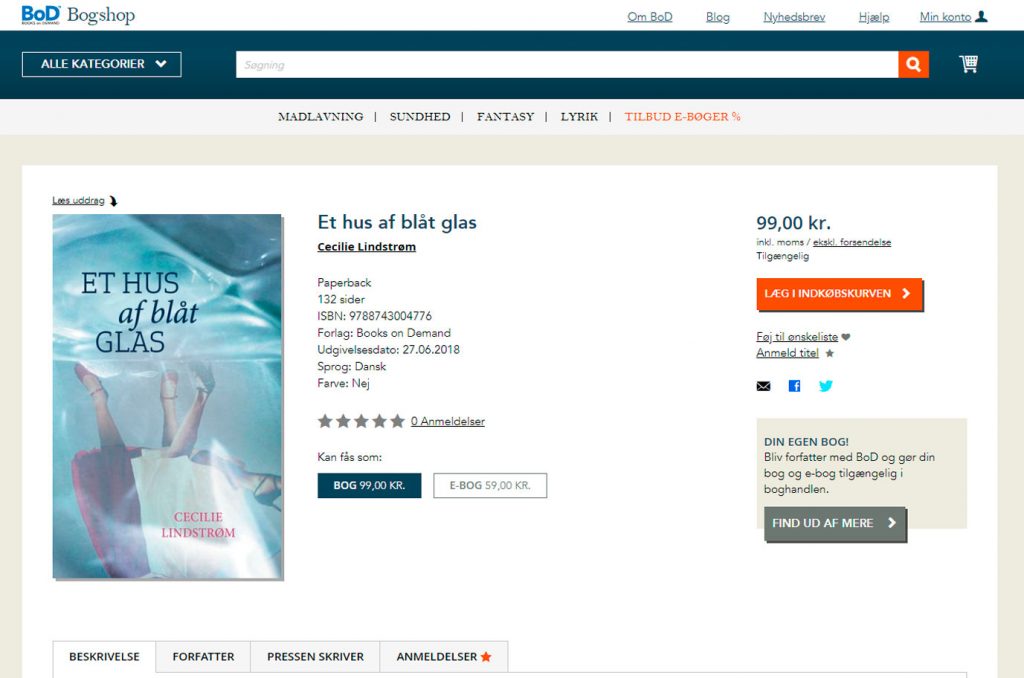Open the PRESSEN SKRIVER tab
1024x678 pixels.
(x=315, y=656)
